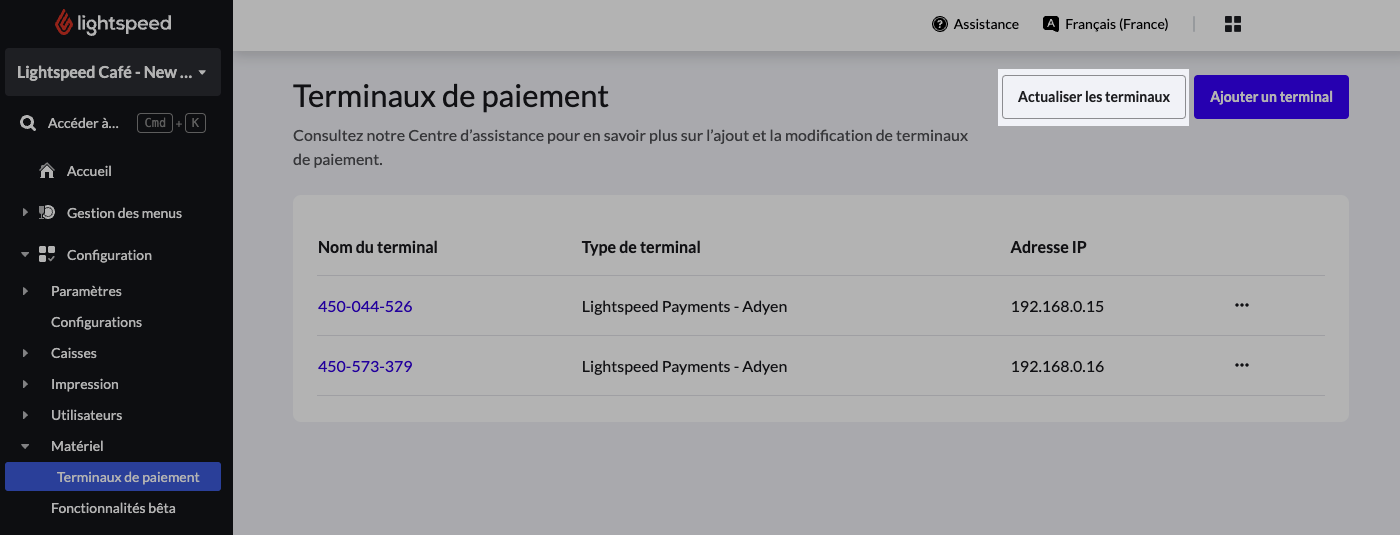The image size is (1400, 535).
Task: Collapse the Matériel section arrow
Action: tap(25, 446)
